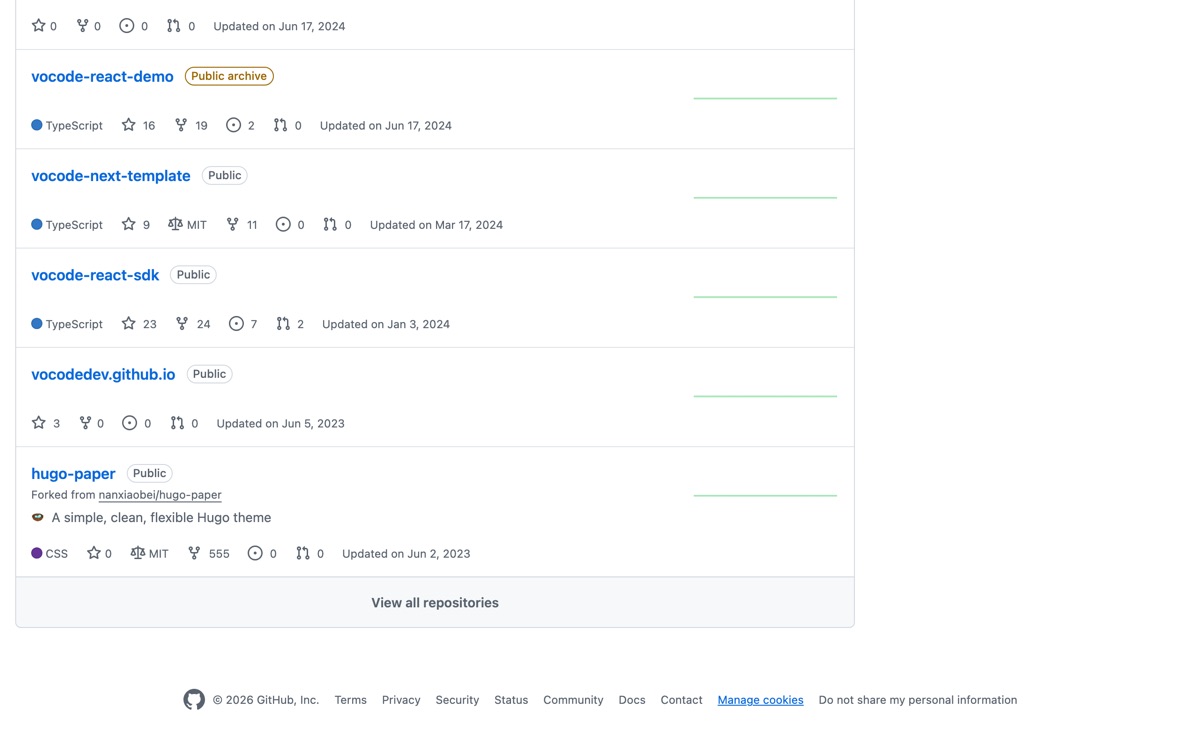Click the Manage cookies link

click(x=760, y=700)
